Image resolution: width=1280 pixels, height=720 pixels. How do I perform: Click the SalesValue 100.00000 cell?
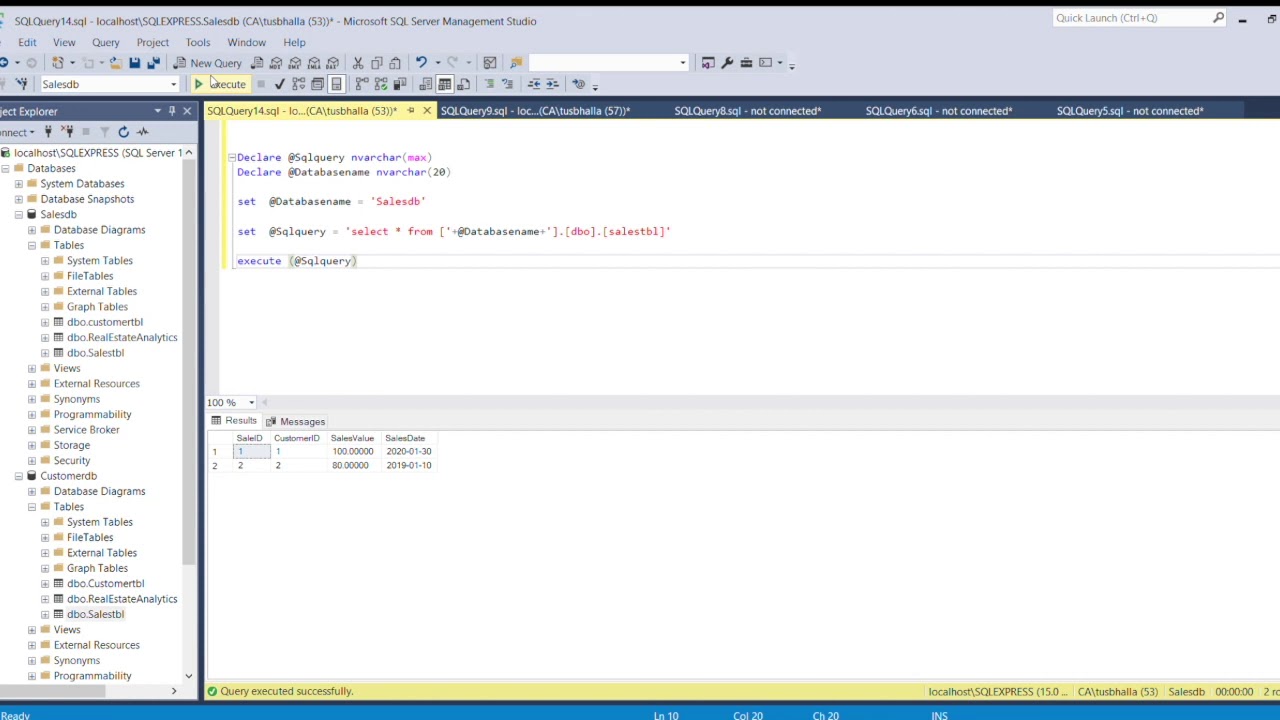click(352, 451)
